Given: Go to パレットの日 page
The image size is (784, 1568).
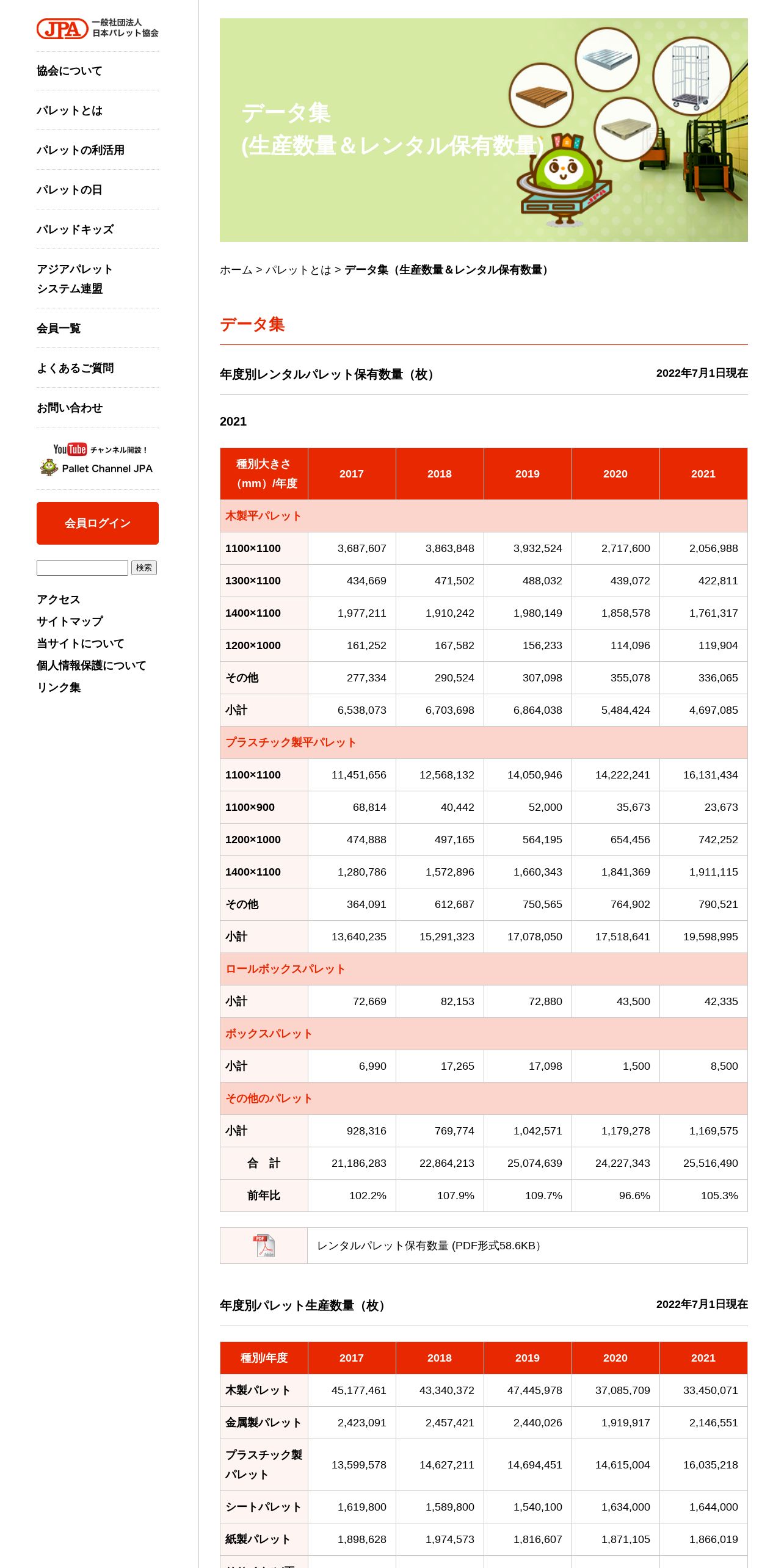Looking at the screenshot, I should point(70,190).
